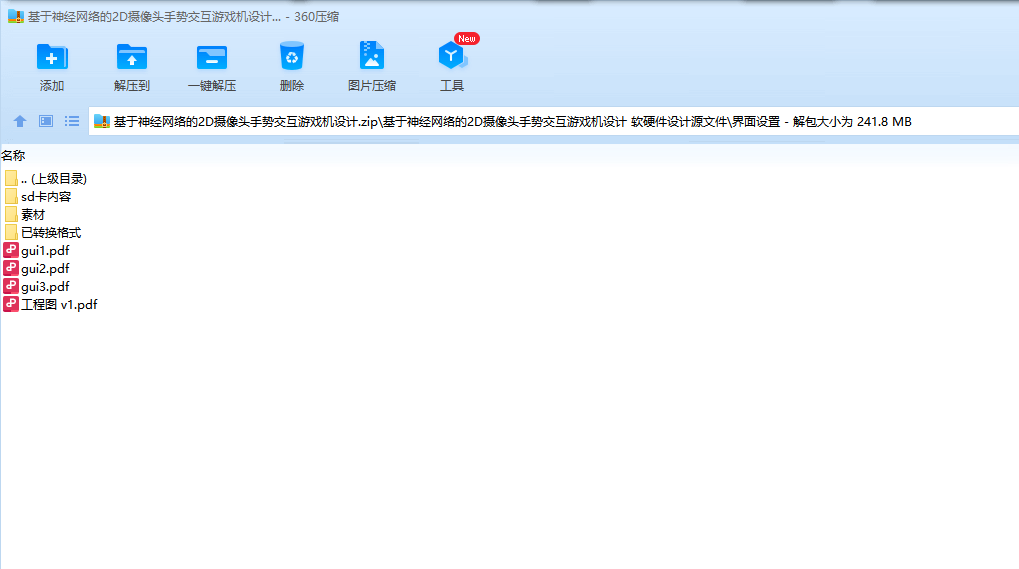This screenshot has height=569, width=1019.
Task: Click the folder icon of 已转换格式
Action: coord(11,232)
